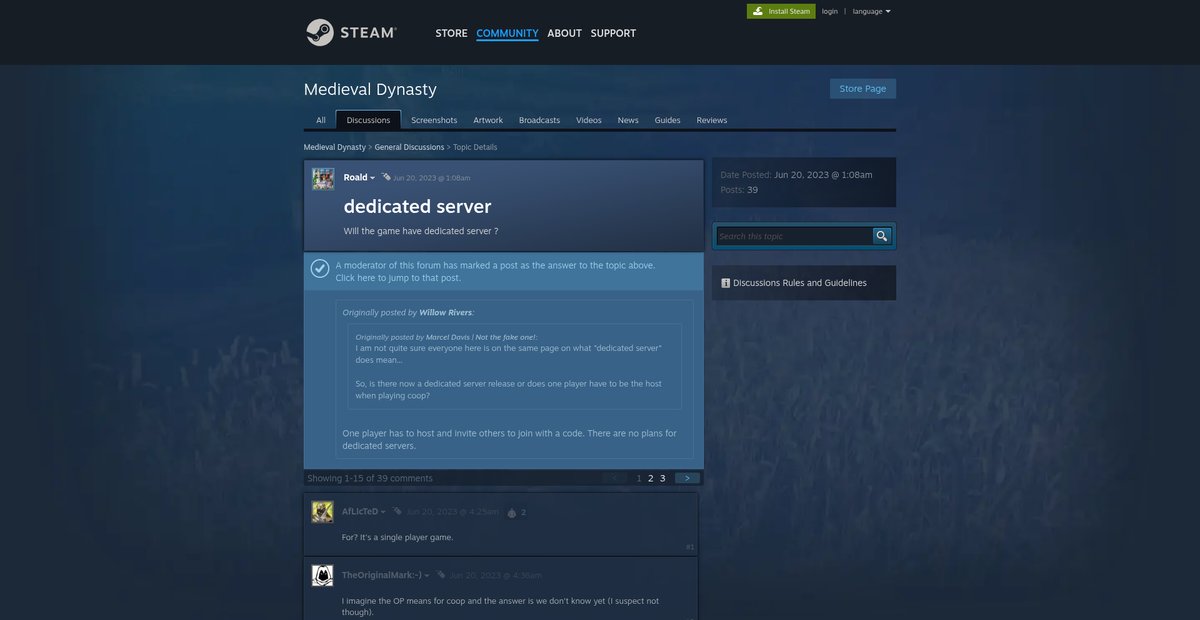This screenshot has width=1200, height=620.
Task: Click the Medieval Dynasty breadcrumb link
Action: point(335,147)
